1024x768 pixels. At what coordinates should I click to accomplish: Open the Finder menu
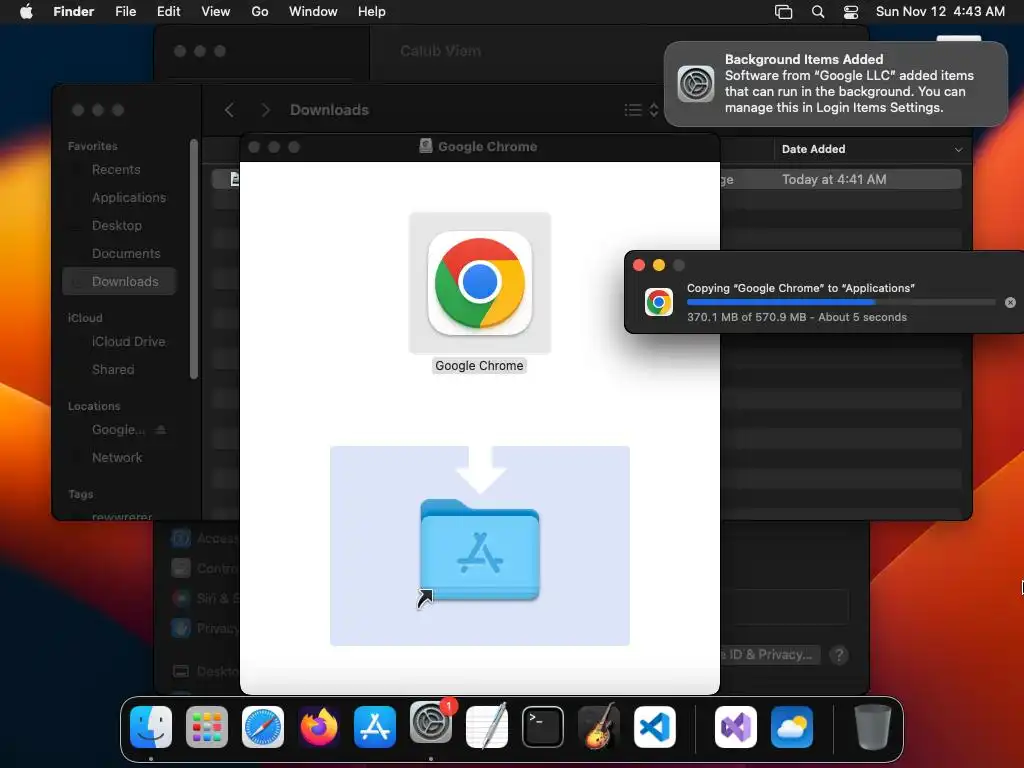coord(74,12)
